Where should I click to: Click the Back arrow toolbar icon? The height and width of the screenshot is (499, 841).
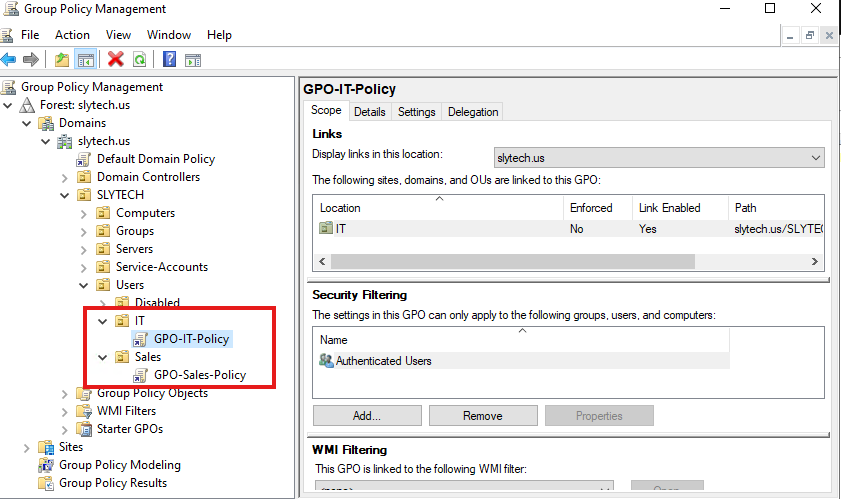[x=8, y=59]
